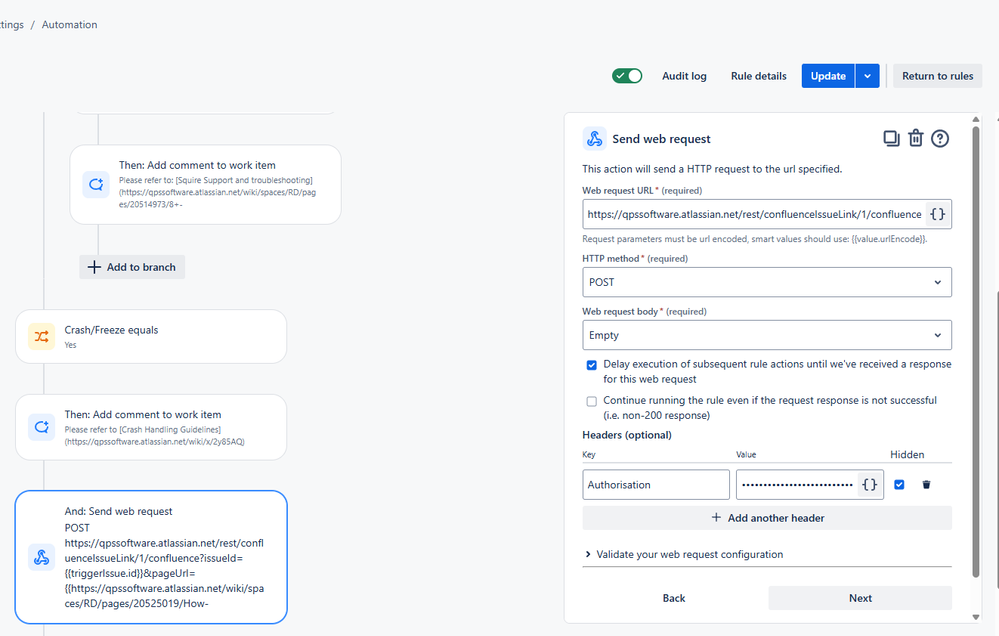Select the And: Send web request card
The height and width of the screenshot is (636, 999).
pyautogui.click(x=151, y=557)
